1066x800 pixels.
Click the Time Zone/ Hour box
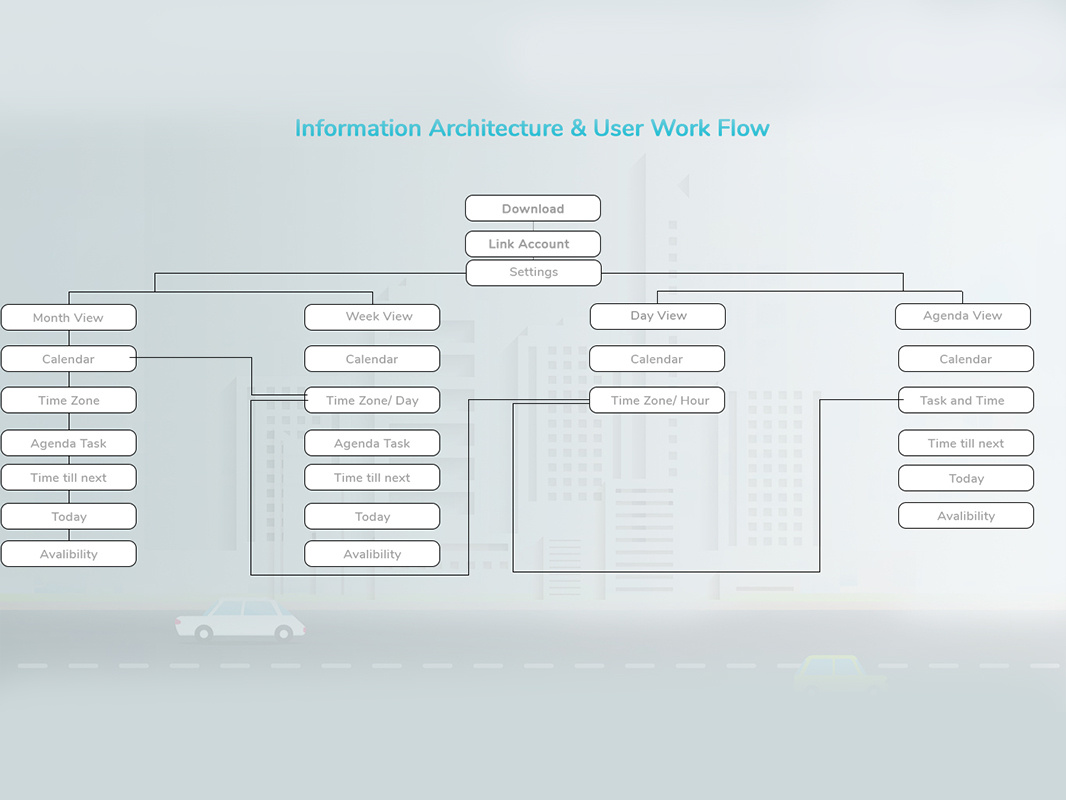coord(657,400)
